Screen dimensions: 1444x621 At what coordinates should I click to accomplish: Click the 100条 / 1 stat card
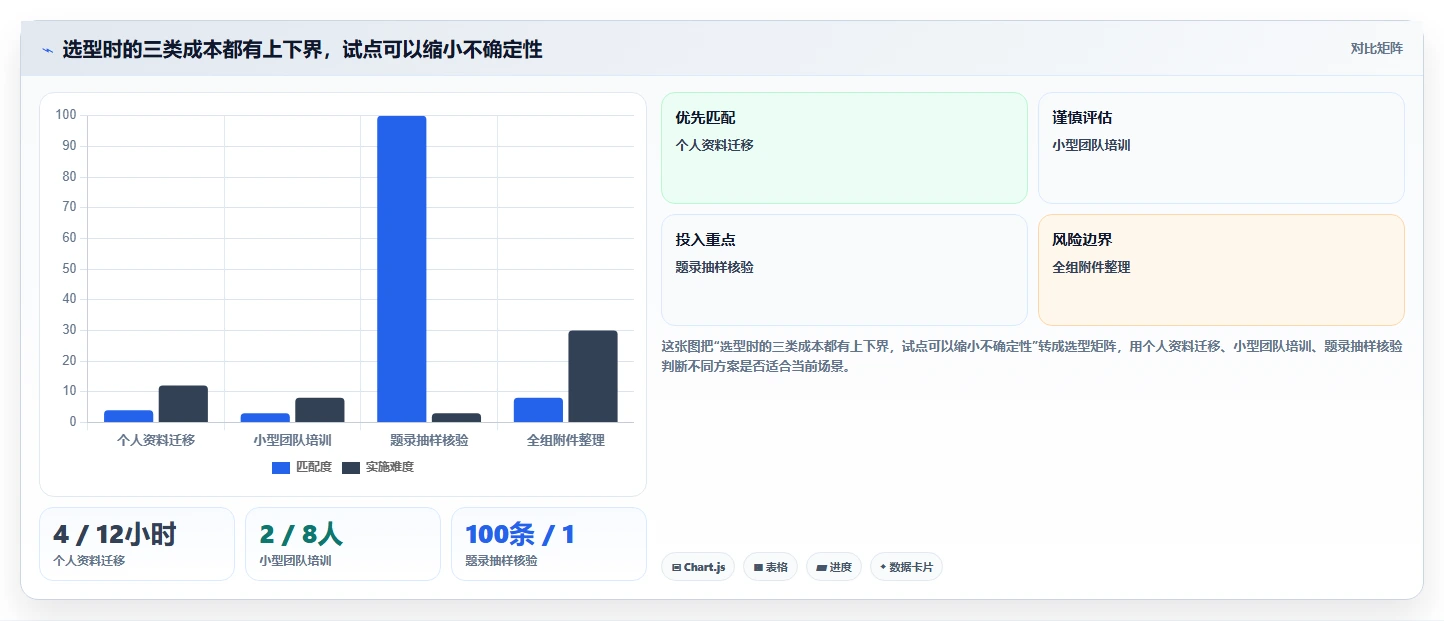click(549, 544)
